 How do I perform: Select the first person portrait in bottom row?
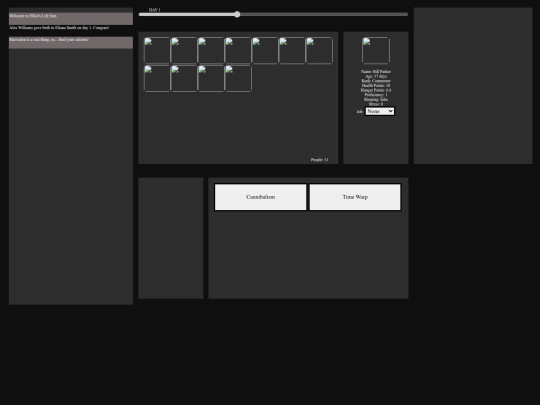pyautogui.click(x=157, y=79)
